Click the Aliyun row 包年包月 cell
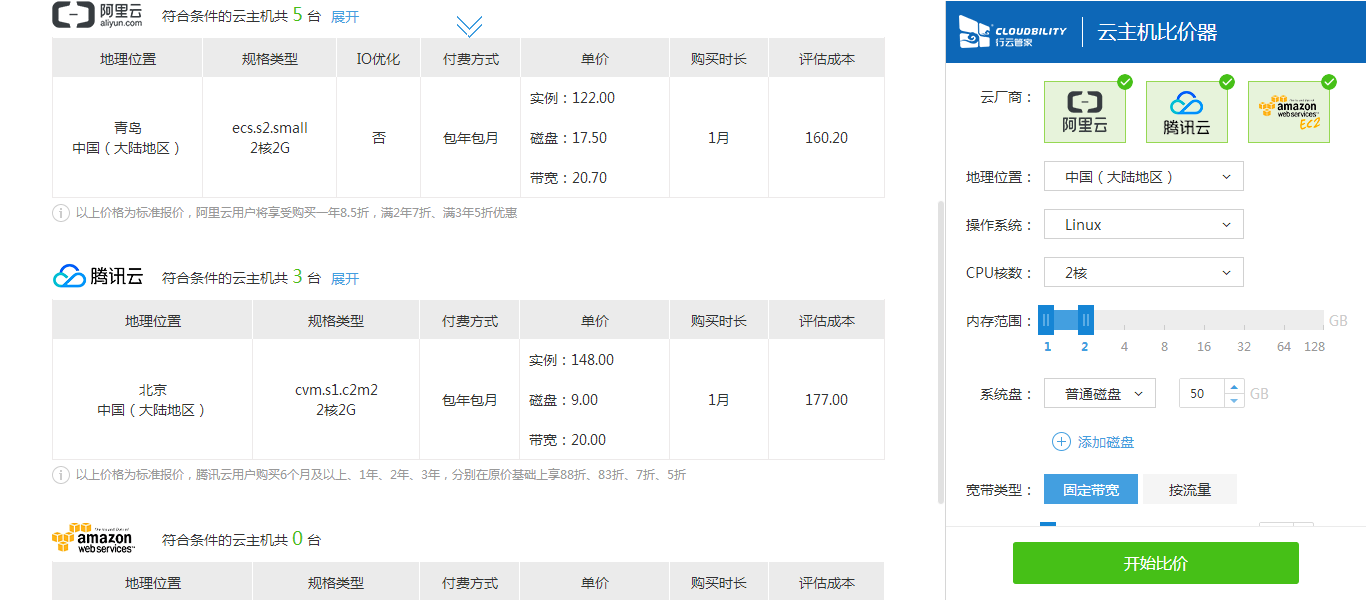 (x=471, y=138)
